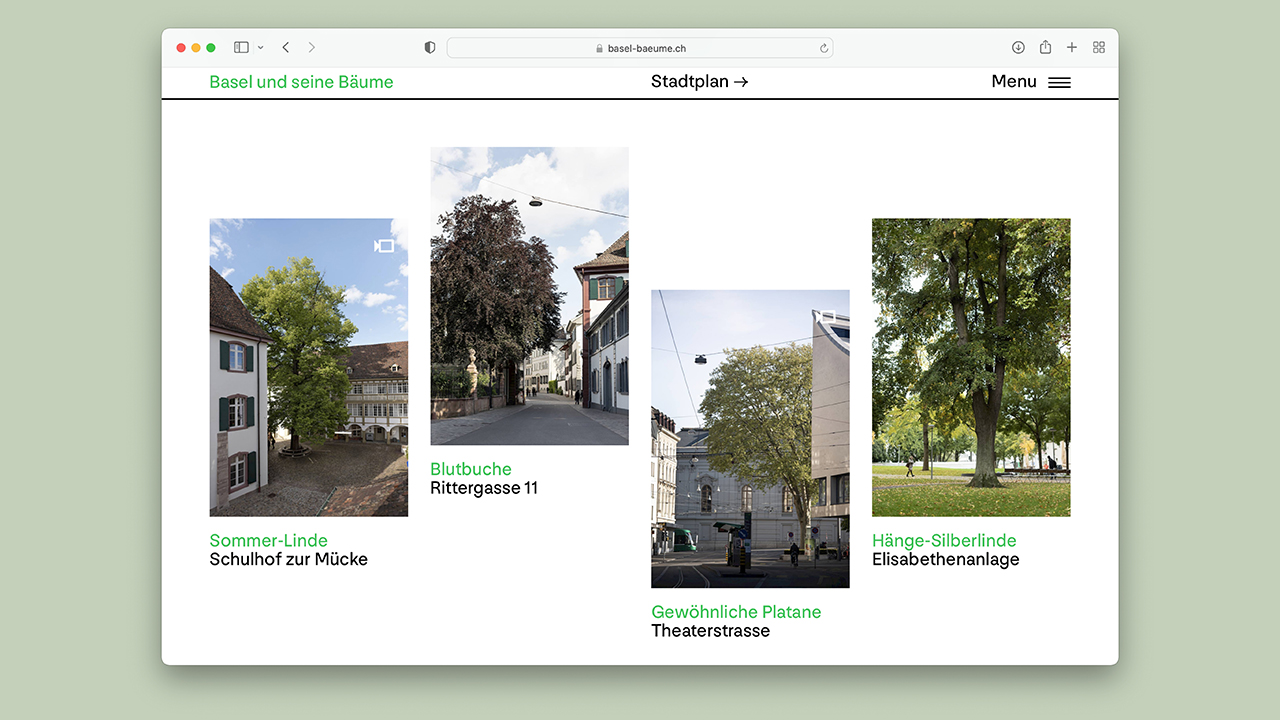Select the Schulhof zur Mücke text

[289, 560]
